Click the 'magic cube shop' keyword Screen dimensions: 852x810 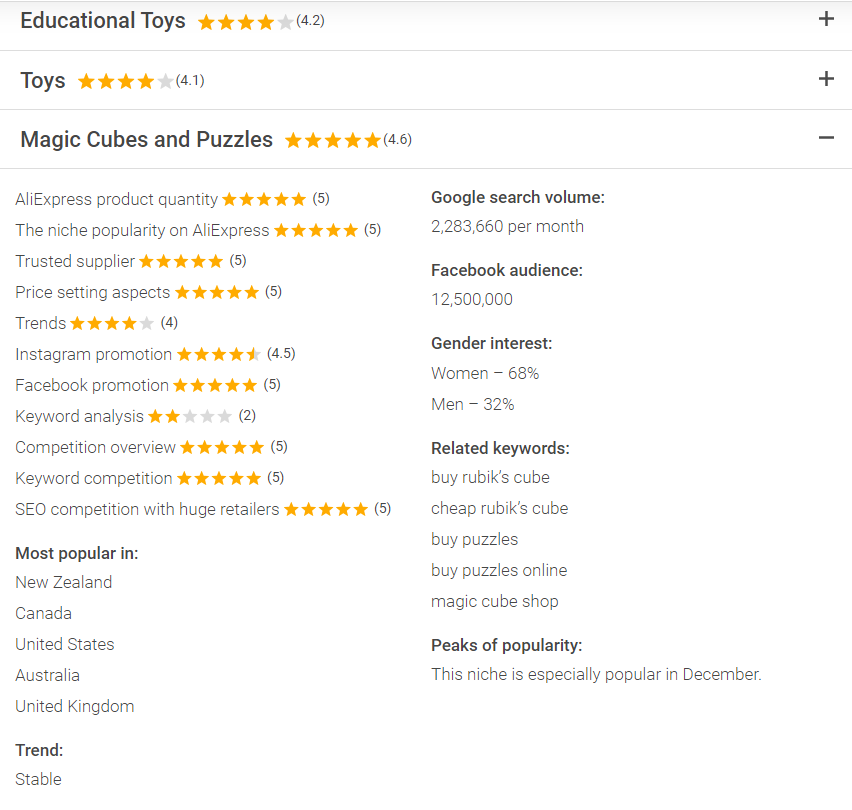pyautogui.click(x=494, y=601)
